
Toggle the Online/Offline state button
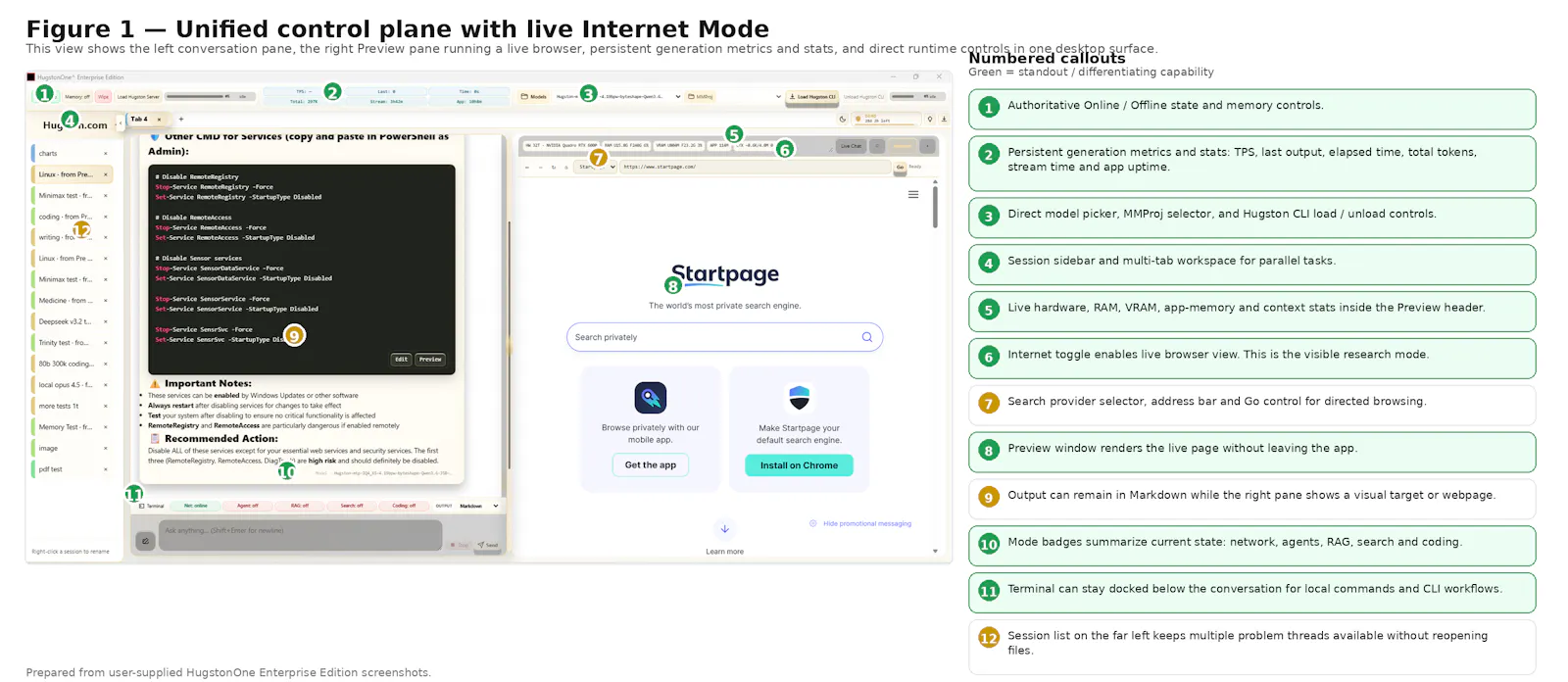pos(45,96)
